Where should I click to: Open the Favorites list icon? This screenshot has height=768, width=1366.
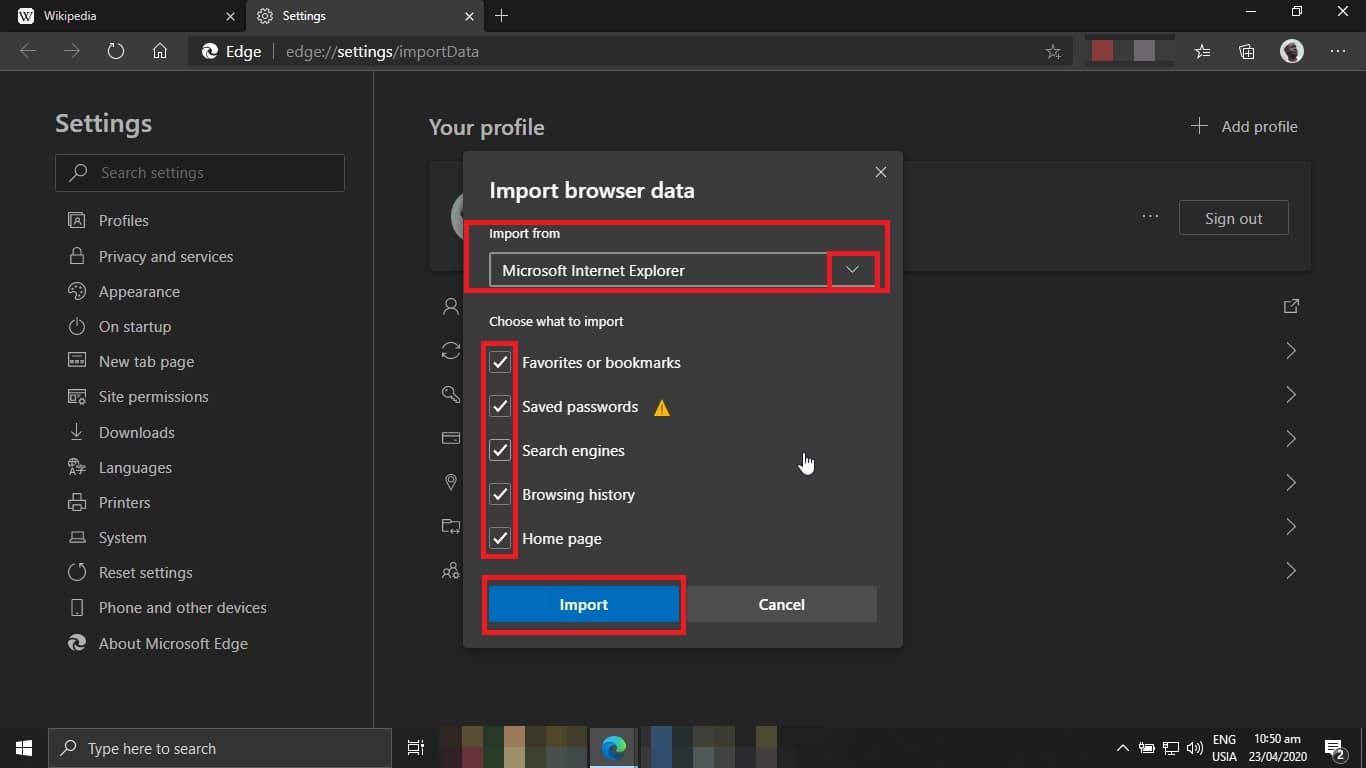click(x=1203, y=51)
